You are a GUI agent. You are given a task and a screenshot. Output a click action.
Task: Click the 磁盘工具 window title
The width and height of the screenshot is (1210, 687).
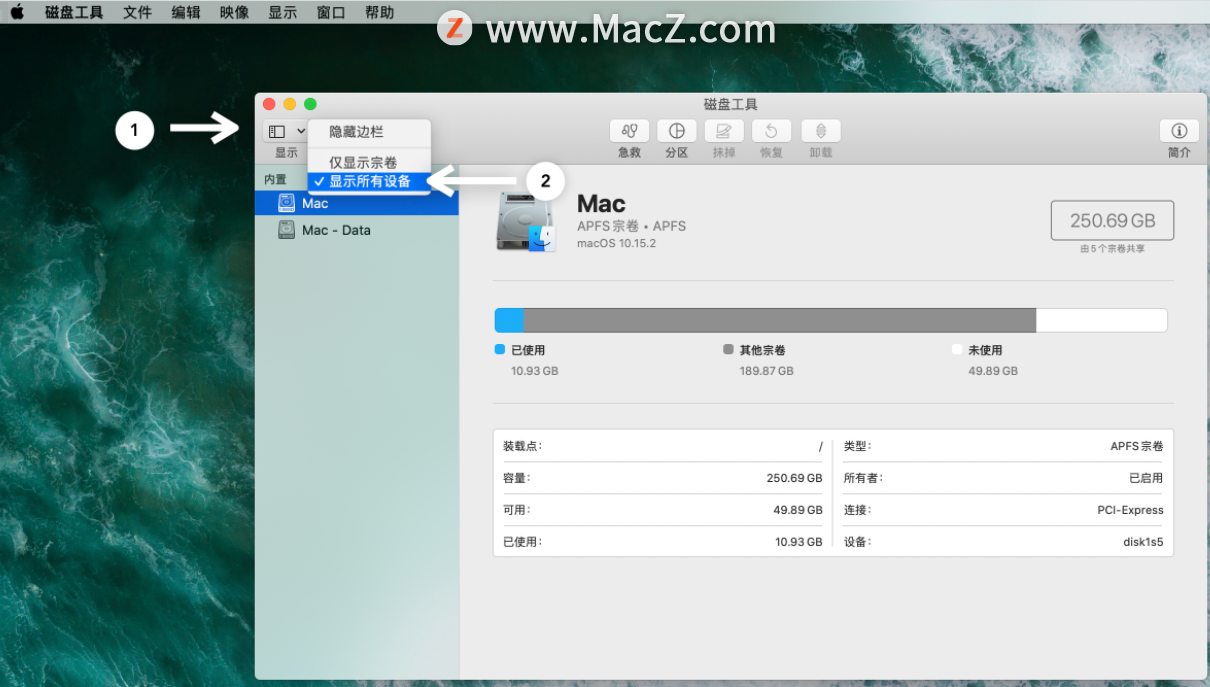point(731,104)
